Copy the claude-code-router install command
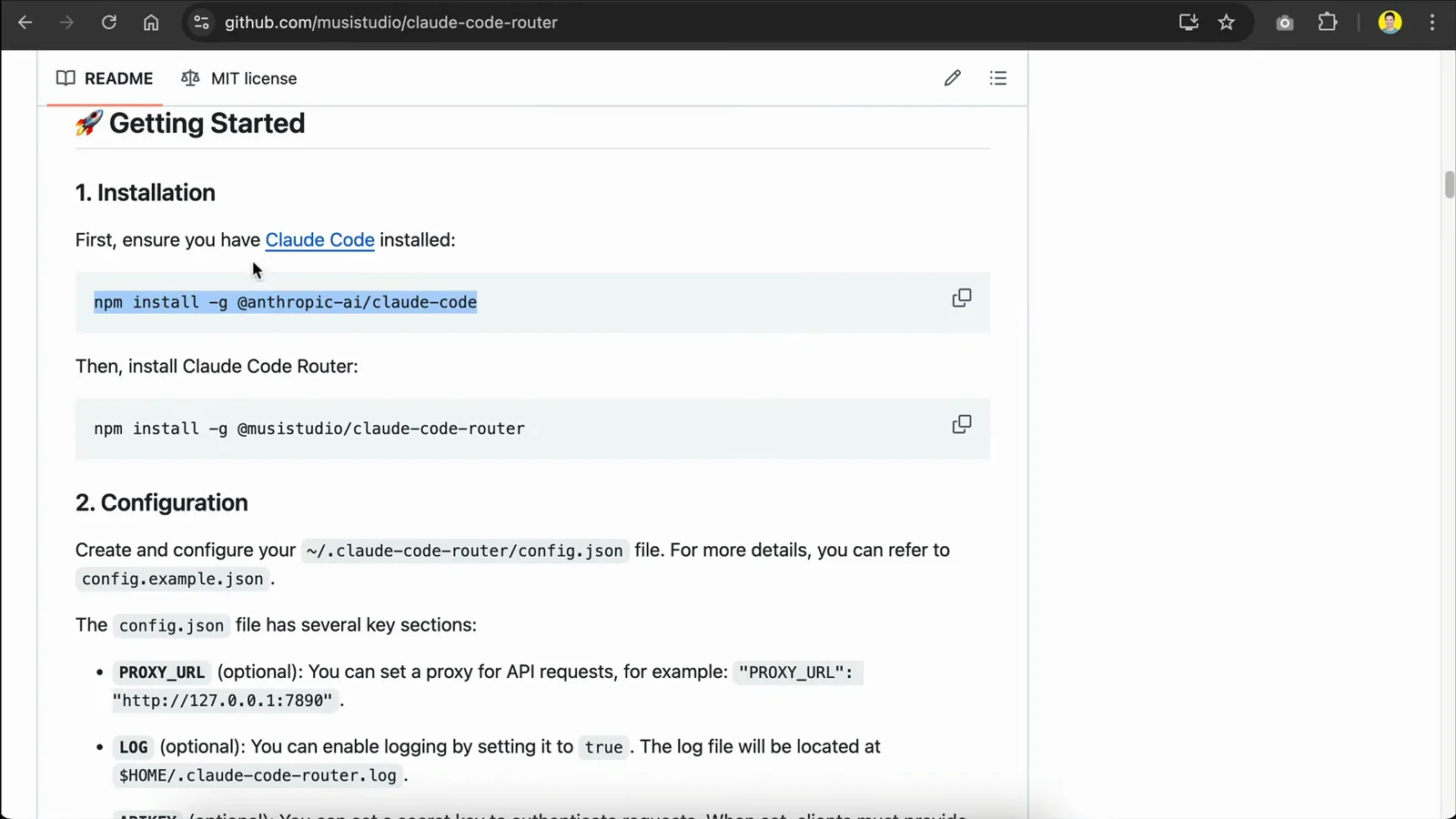 tap(962, 425)
